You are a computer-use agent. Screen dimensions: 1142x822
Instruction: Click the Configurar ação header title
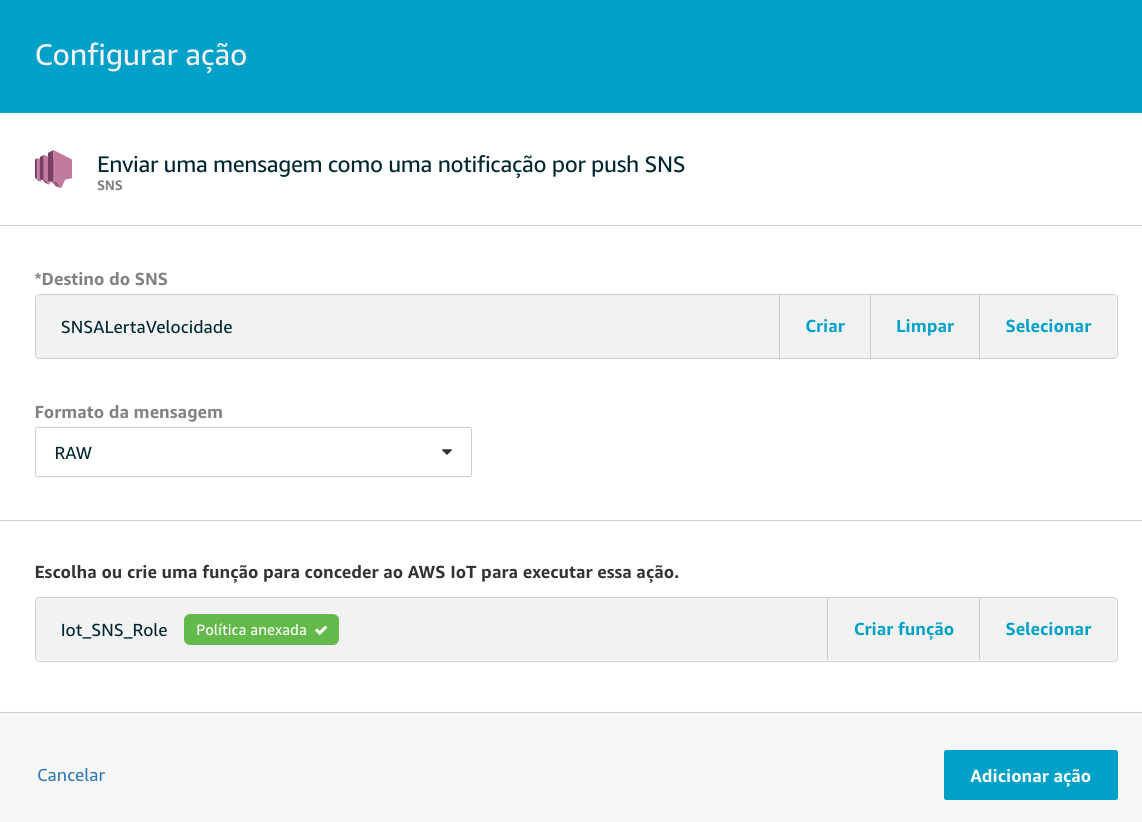(141, 56)
